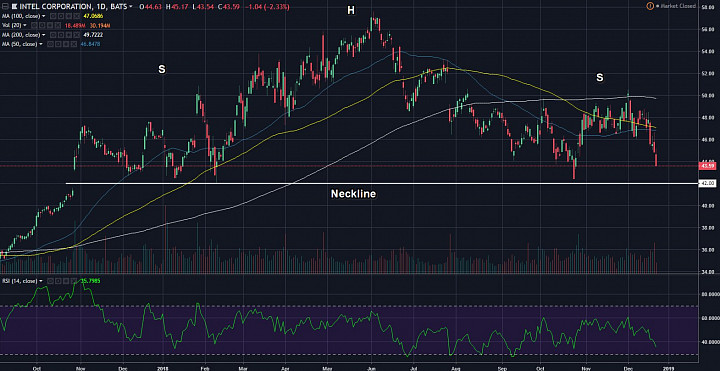
Task: Click the MA 100 value 47.0686
Action: [93, 16]
